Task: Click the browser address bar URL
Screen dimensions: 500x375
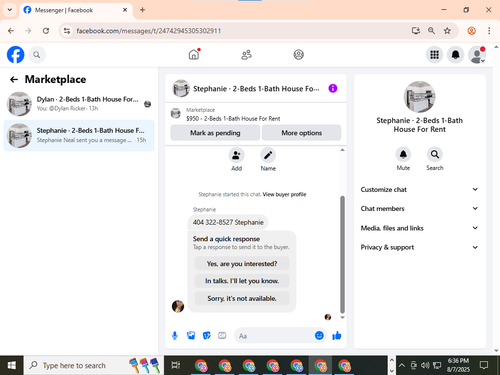Action: [x=149, y=31]
